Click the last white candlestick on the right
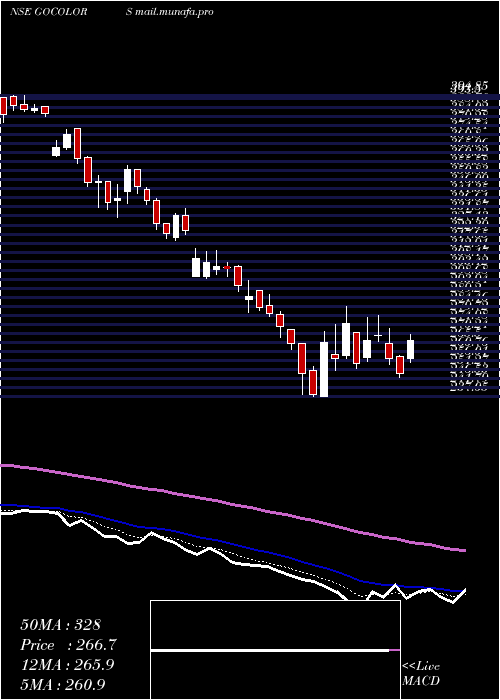500x700 pixels. point(410,349)
